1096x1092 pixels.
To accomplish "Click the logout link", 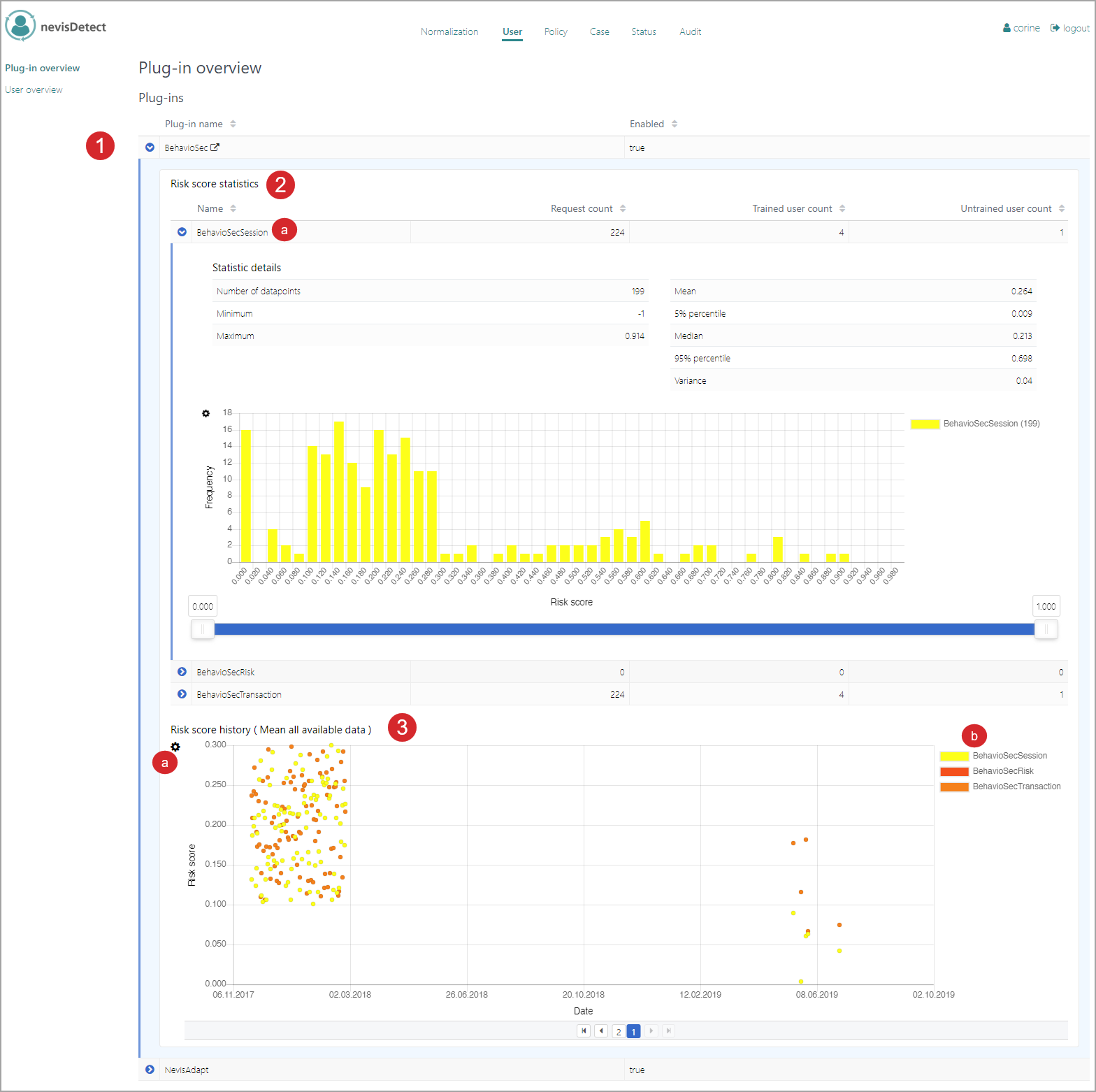I will pyautogui.click(x=1076, y=28).
